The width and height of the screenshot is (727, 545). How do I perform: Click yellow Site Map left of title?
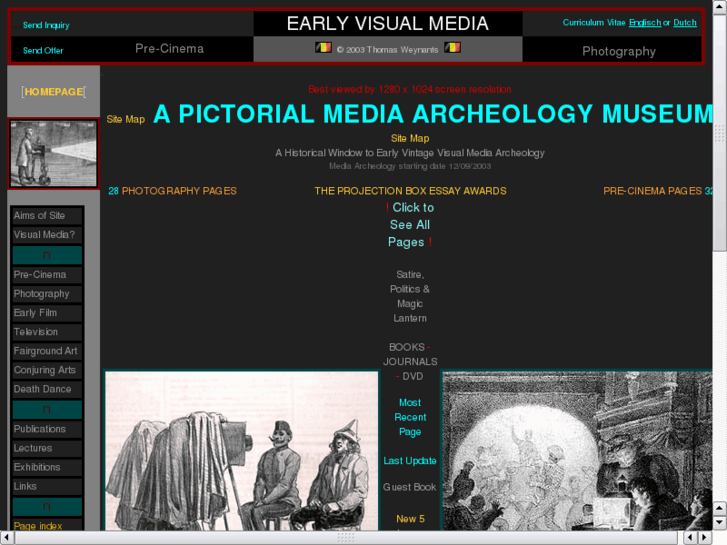pyautogui.click(x=126, y=119)
